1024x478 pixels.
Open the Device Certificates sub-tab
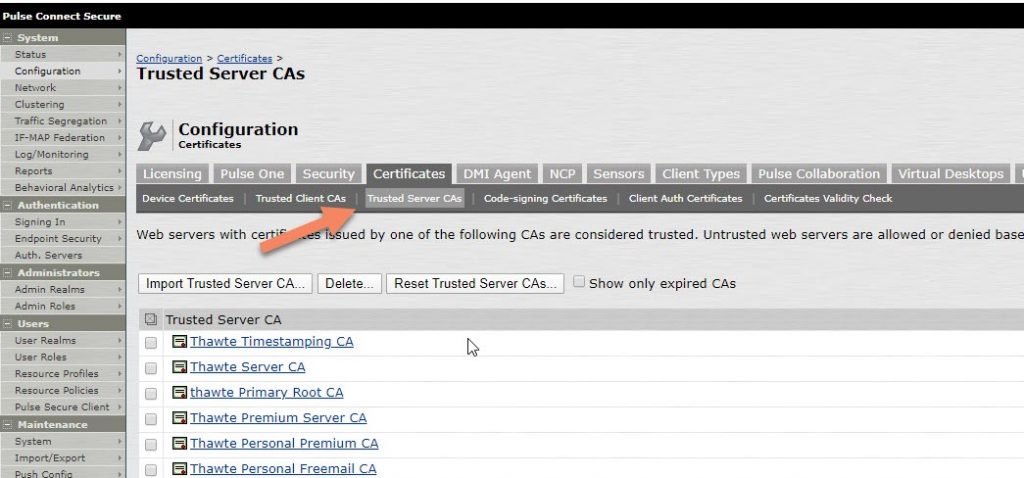point(188,199)
